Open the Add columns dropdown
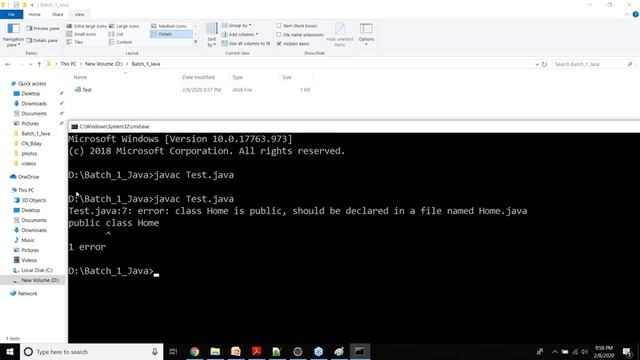This screenshot has height=360, width=640. pos(240,34)
